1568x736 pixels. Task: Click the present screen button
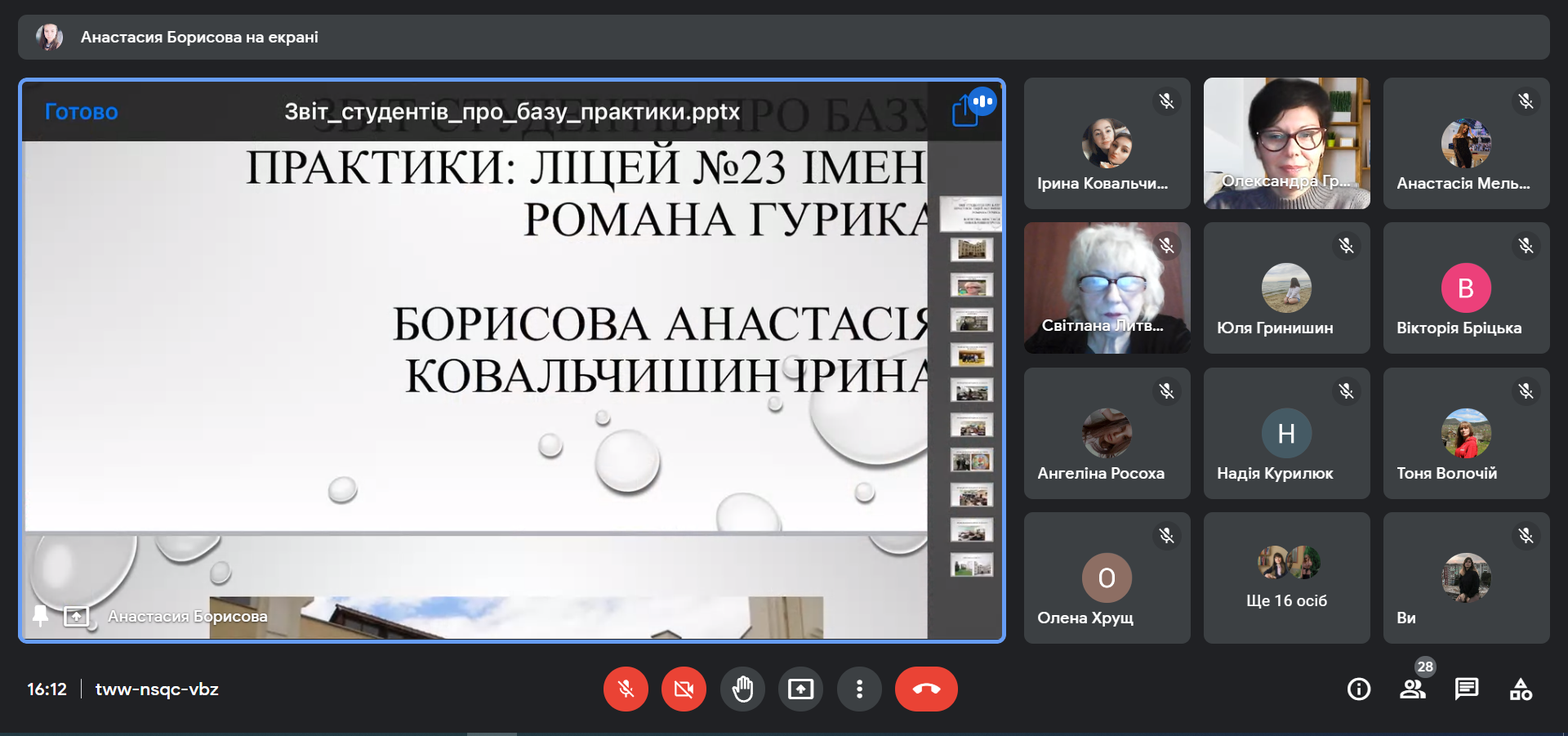[800, 689]
